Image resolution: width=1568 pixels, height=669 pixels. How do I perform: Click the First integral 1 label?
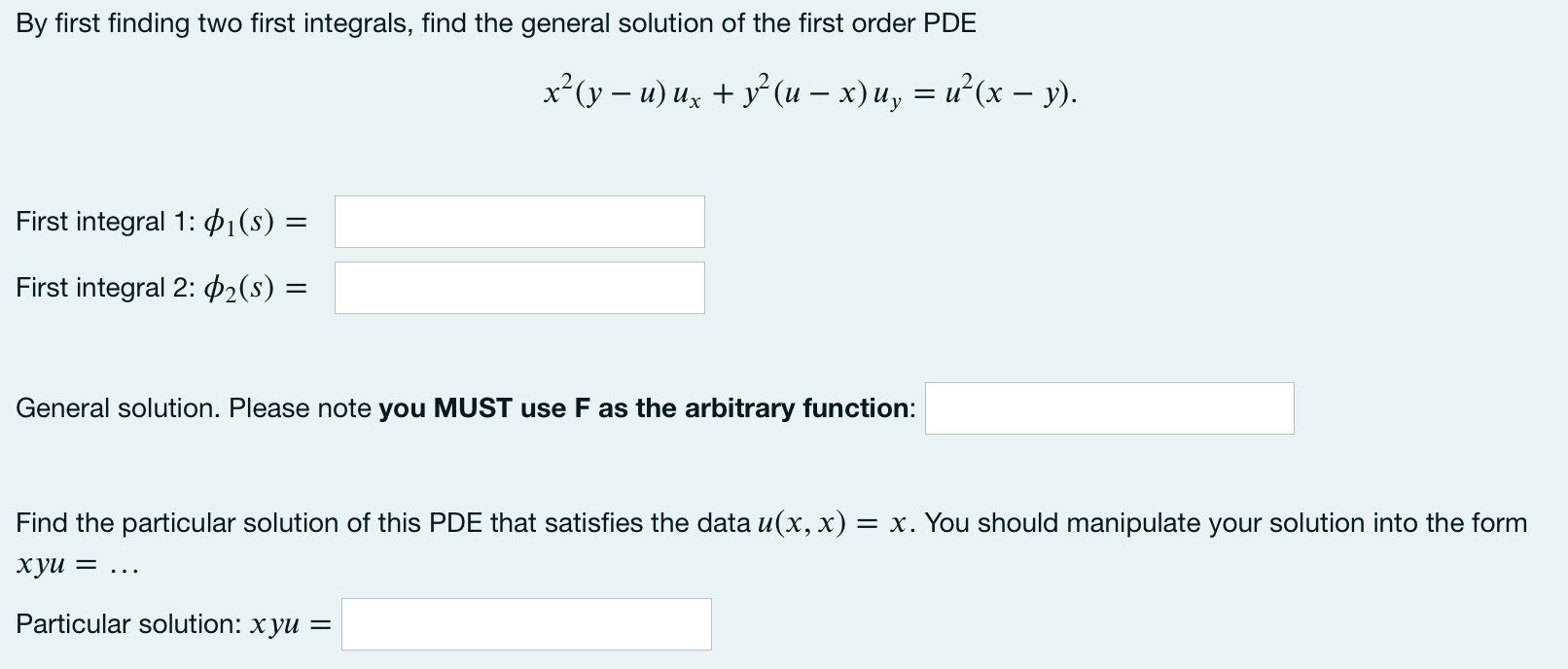coord(160,222)
